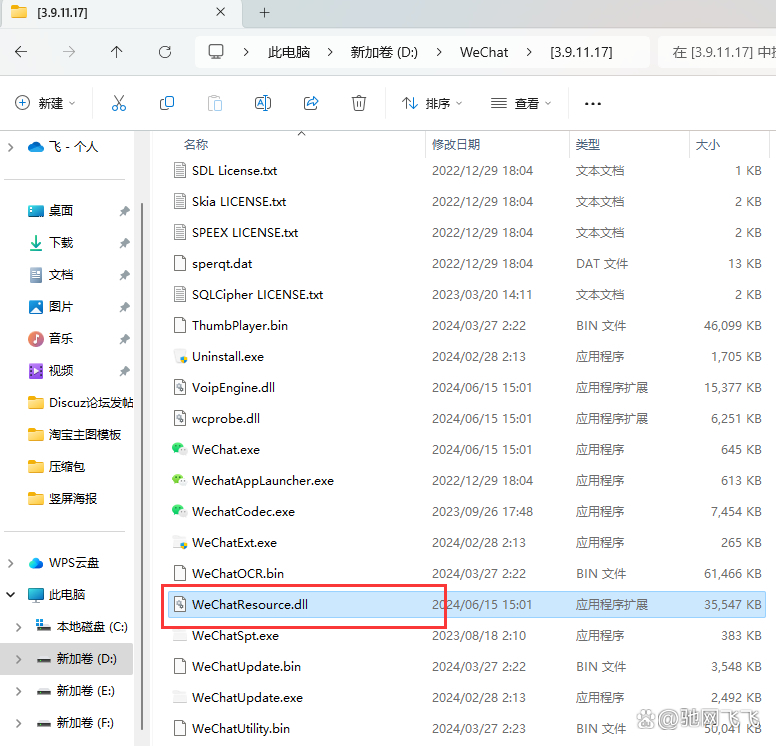Click the ThumbPlayer.bin file icon

(180, 325)
